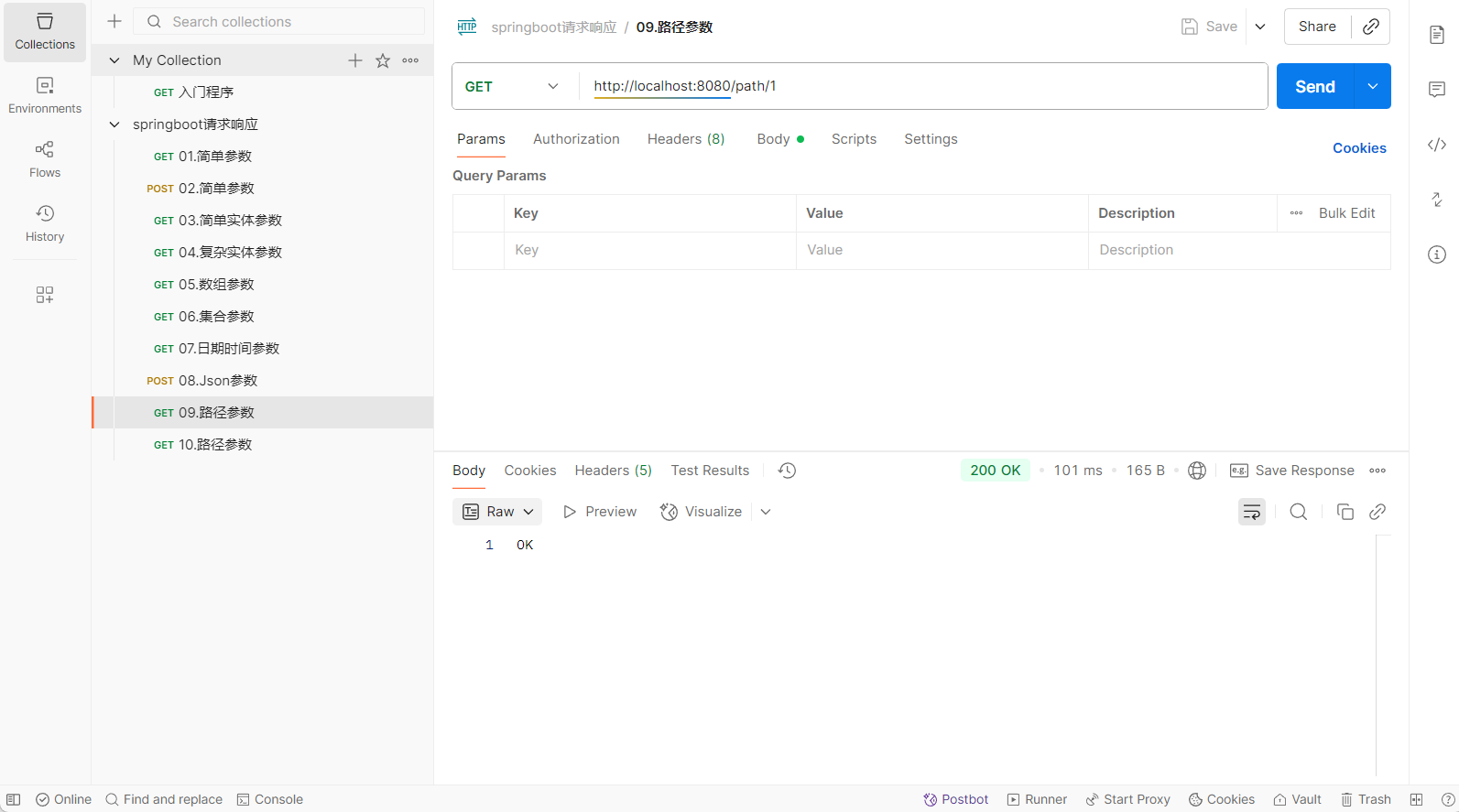This screenshot has width=1459, height=812.
Task: Select the GET 10.路径参数 request
Action: pos(262,445)
